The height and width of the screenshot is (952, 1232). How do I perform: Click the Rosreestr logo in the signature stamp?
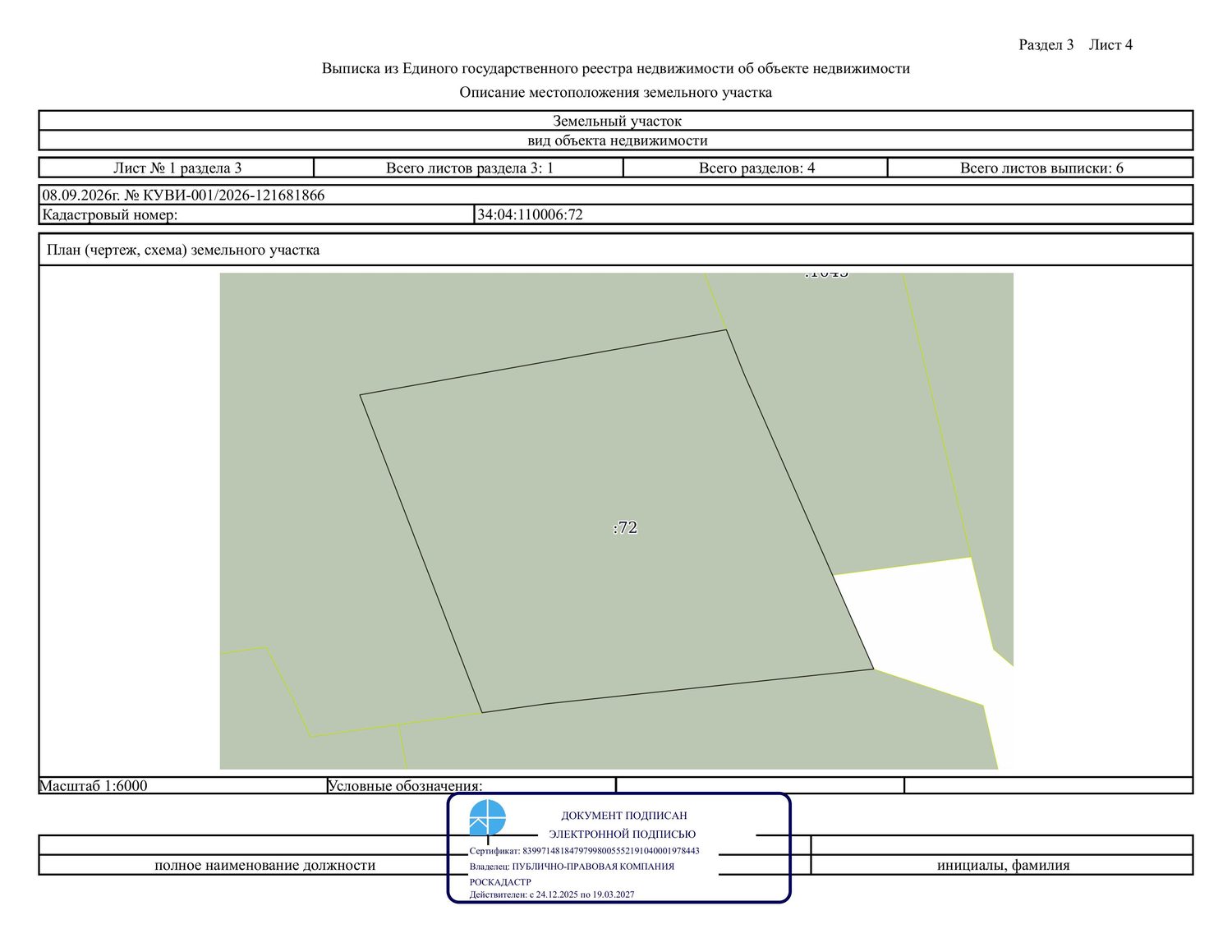(x=488, y=818)
